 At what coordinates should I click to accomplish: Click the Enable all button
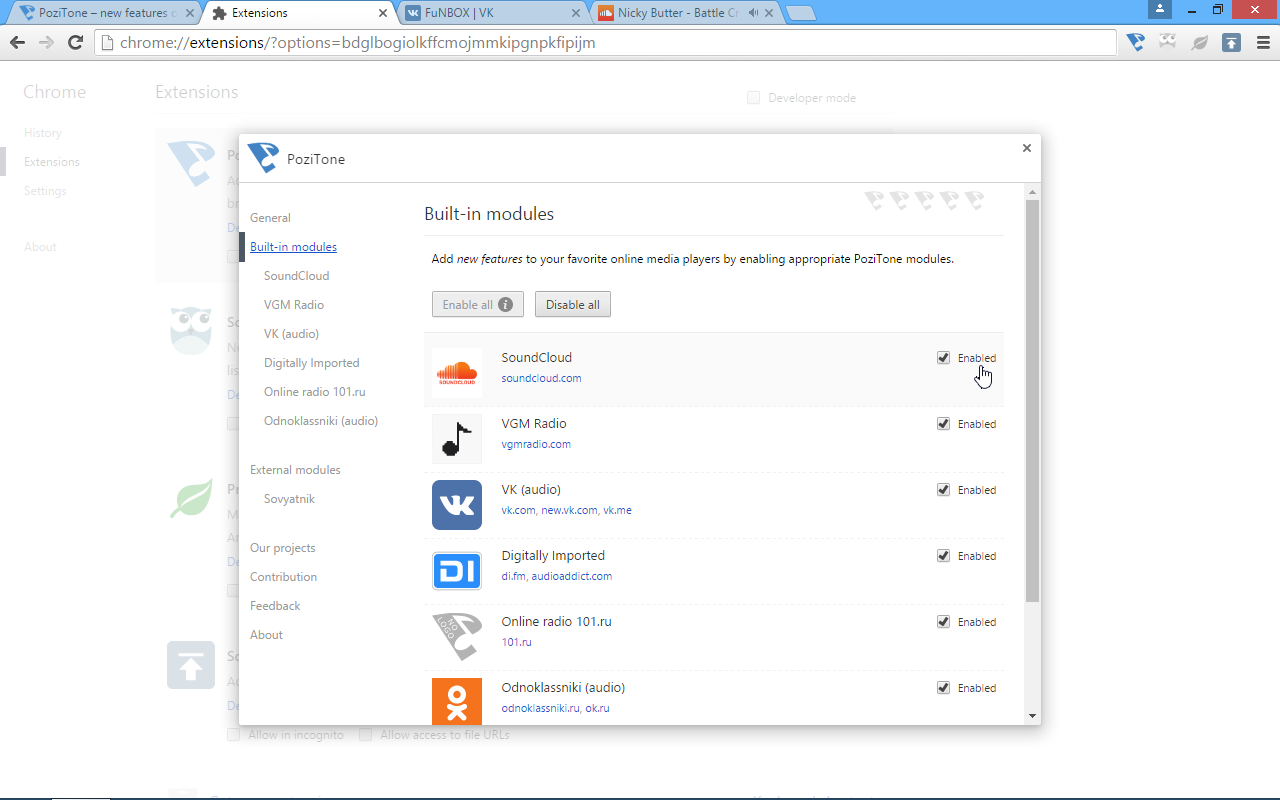click(478, 305)
